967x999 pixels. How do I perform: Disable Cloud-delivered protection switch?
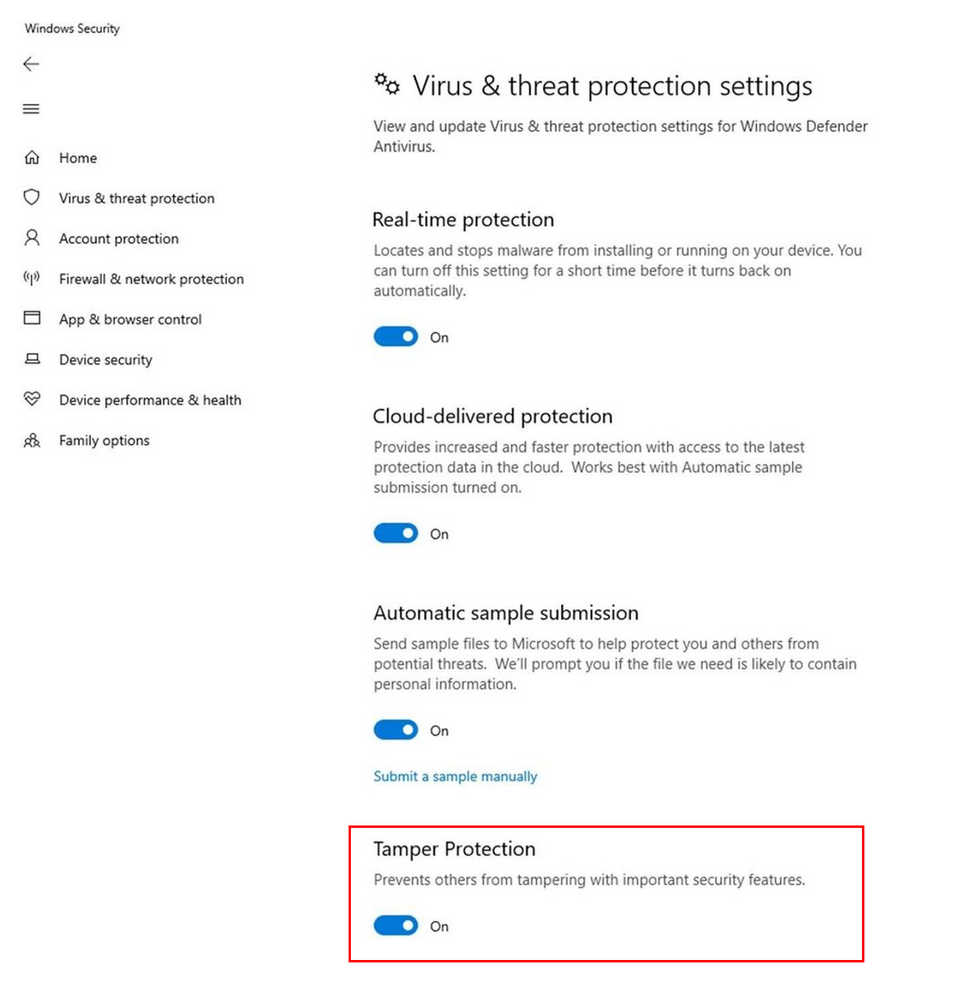point(396,534)
